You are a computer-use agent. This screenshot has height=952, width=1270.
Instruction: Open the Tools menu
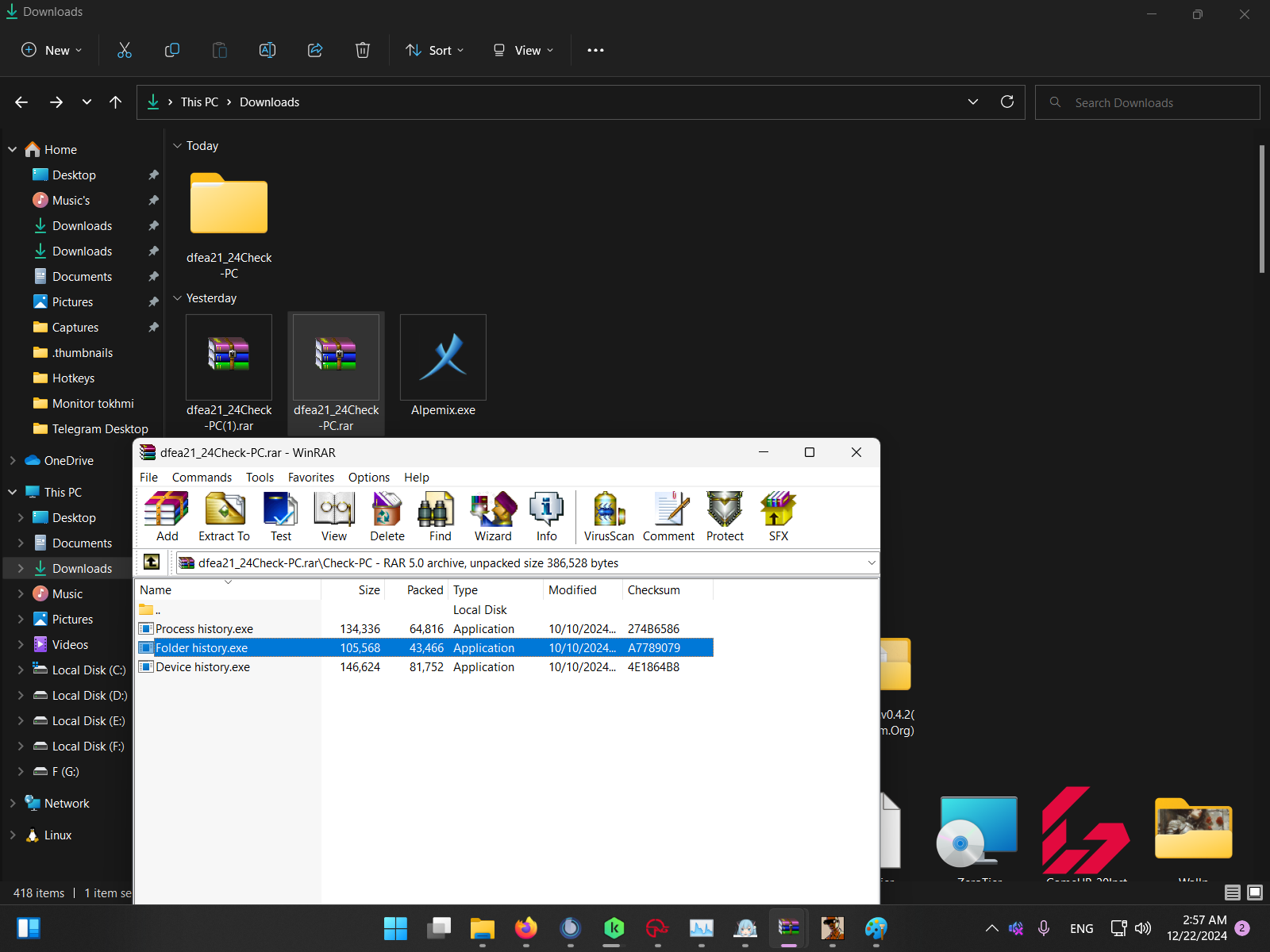click(260, 477)
